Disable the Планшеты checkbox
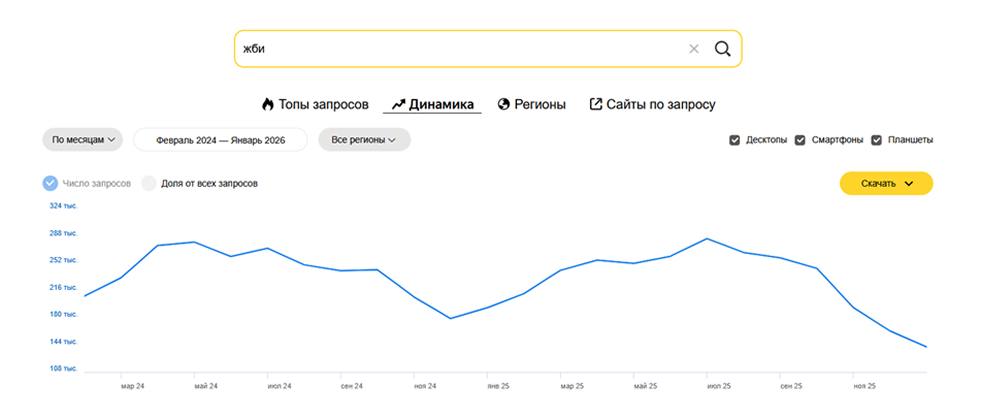The image size is (981, 415). tap(877, 140)
